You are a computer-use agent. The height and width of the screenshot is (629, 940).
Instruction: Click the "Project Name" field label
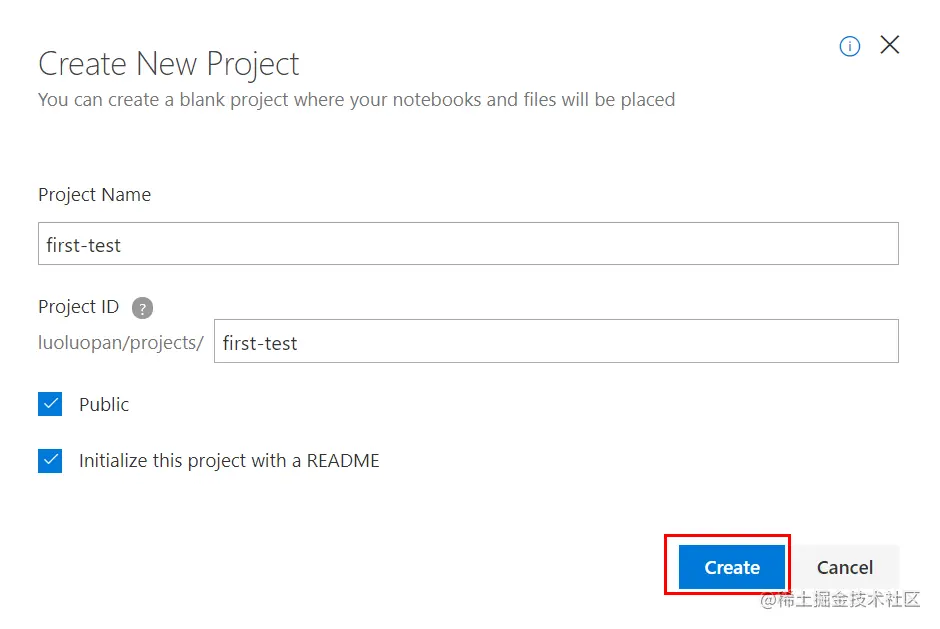pos(94,195)
